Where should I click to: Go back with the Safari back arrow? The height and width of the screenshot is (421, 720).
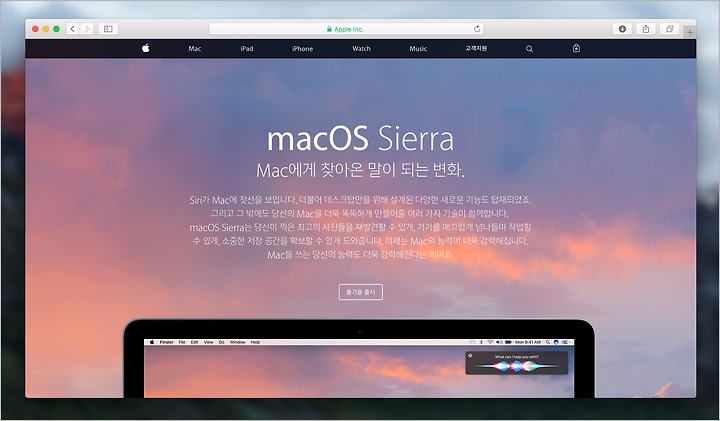[73, 29]
